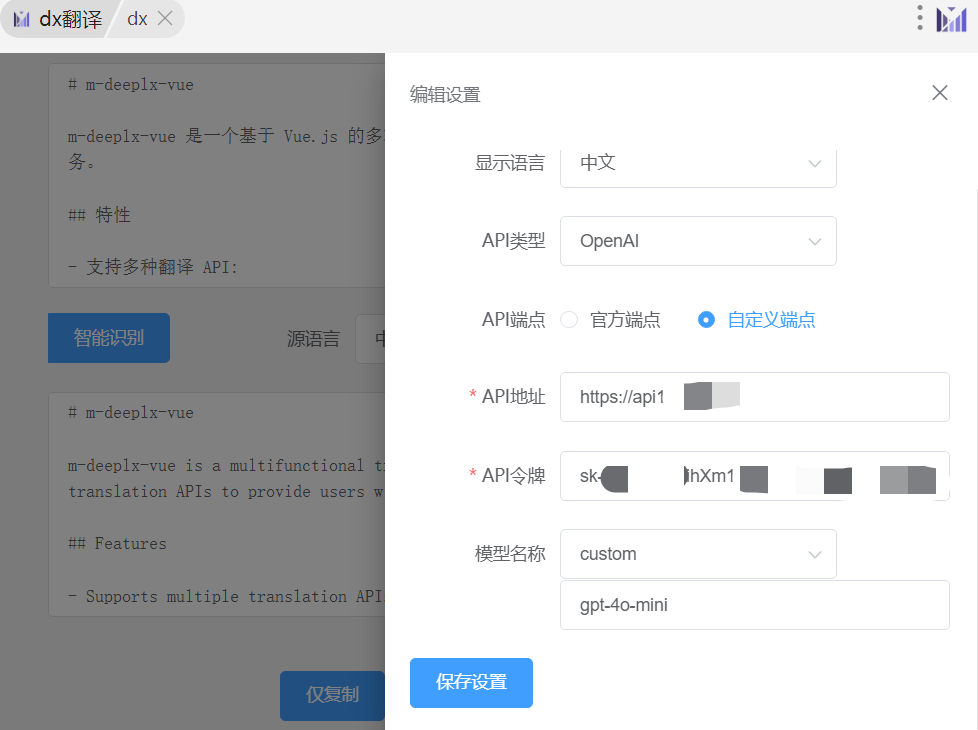Click the 仅复制 button
978x730 pixels.
pyautogui.click(x=332, y=695)
